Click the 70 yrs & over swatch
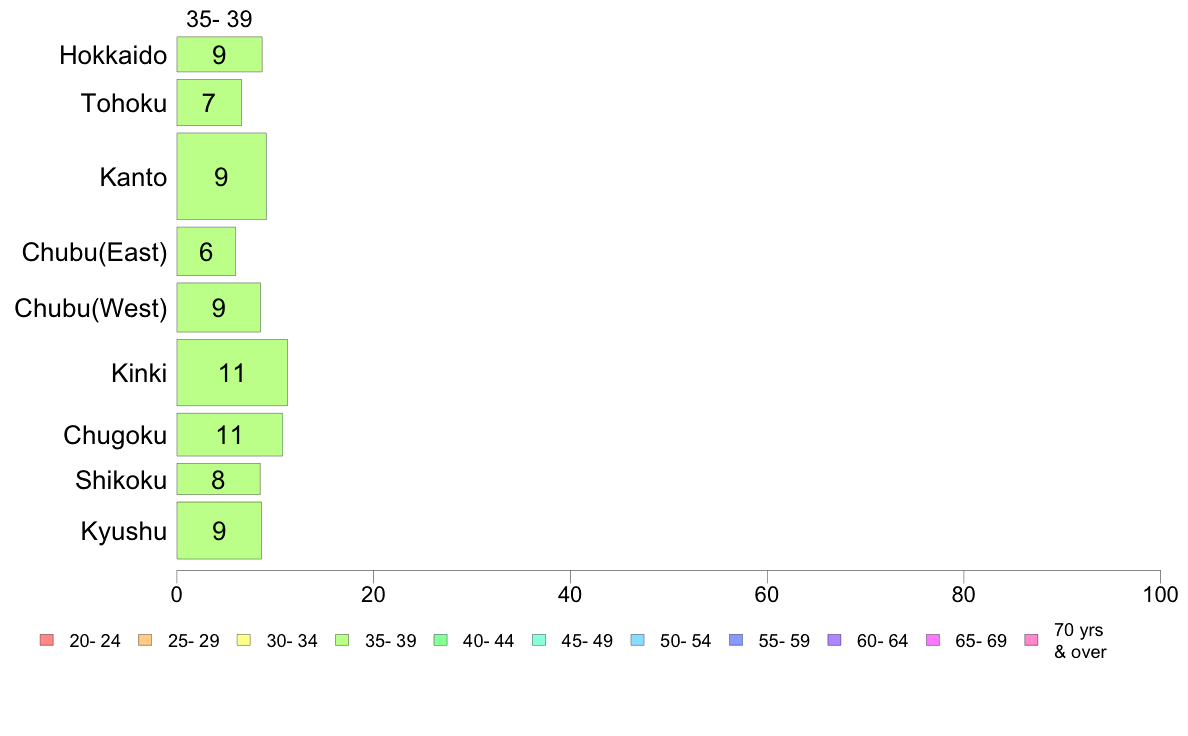This screenshot has width=1188, height=736. [x=1031, y=641]
